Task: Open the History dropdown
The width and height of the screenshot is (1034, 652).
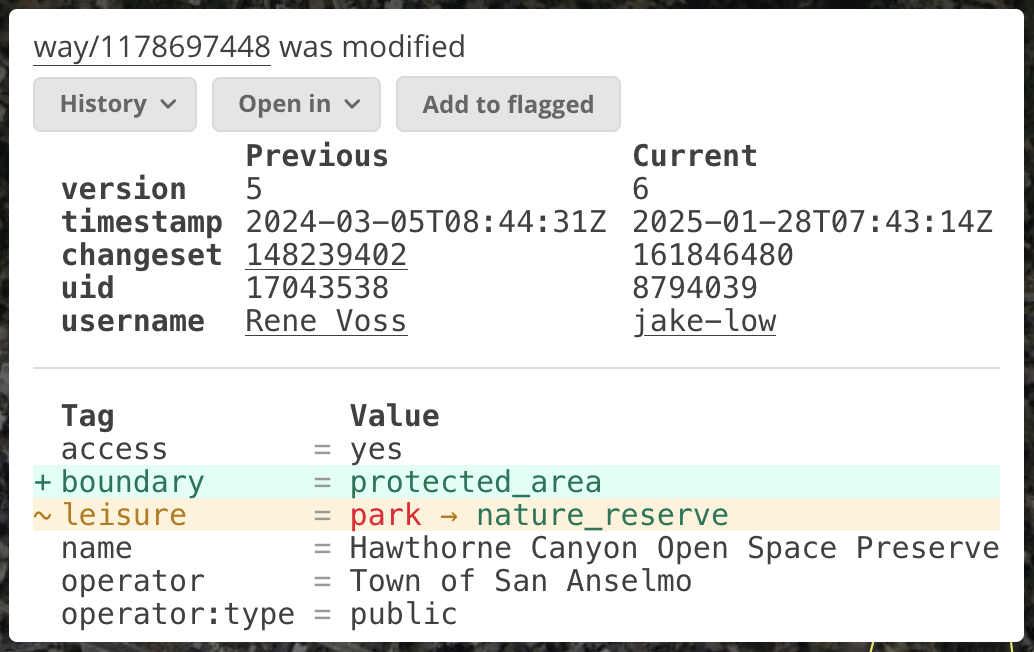Action: click(x=115, y=104)
